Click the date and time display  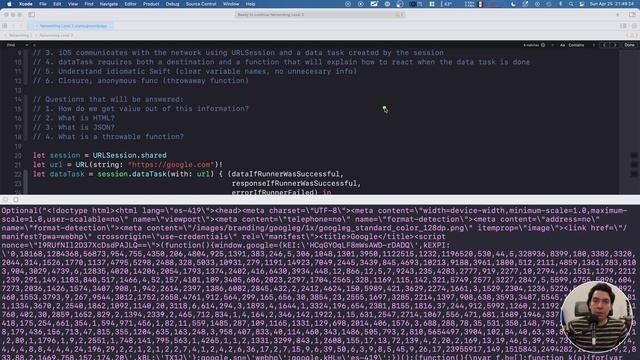coord(612,4)
